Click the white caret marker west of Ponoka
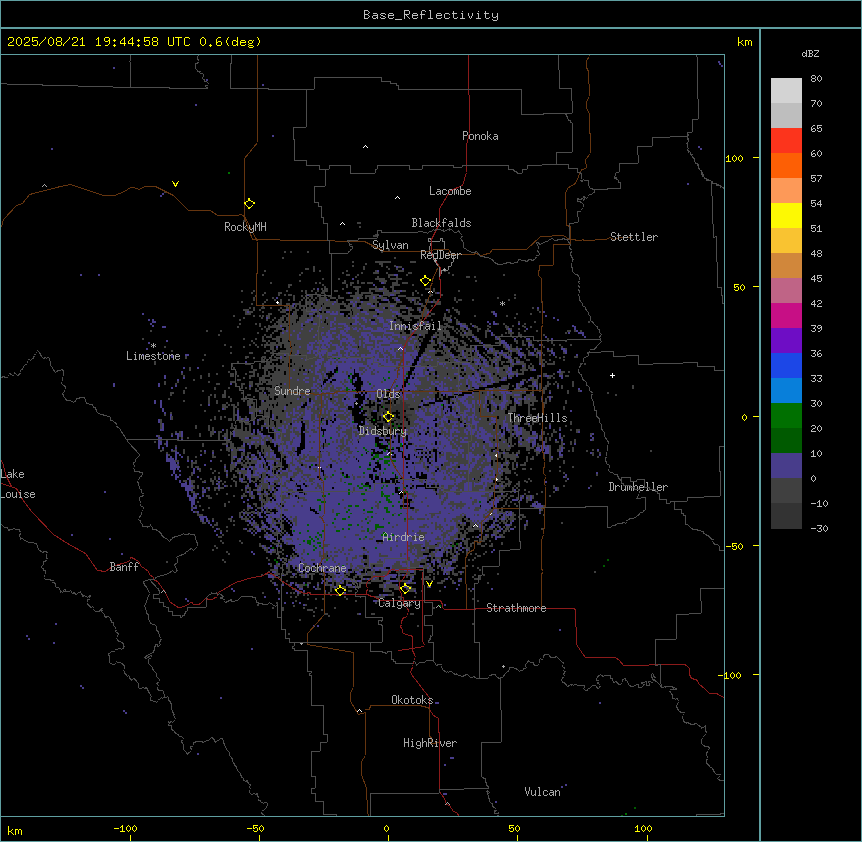 (365, 147)
